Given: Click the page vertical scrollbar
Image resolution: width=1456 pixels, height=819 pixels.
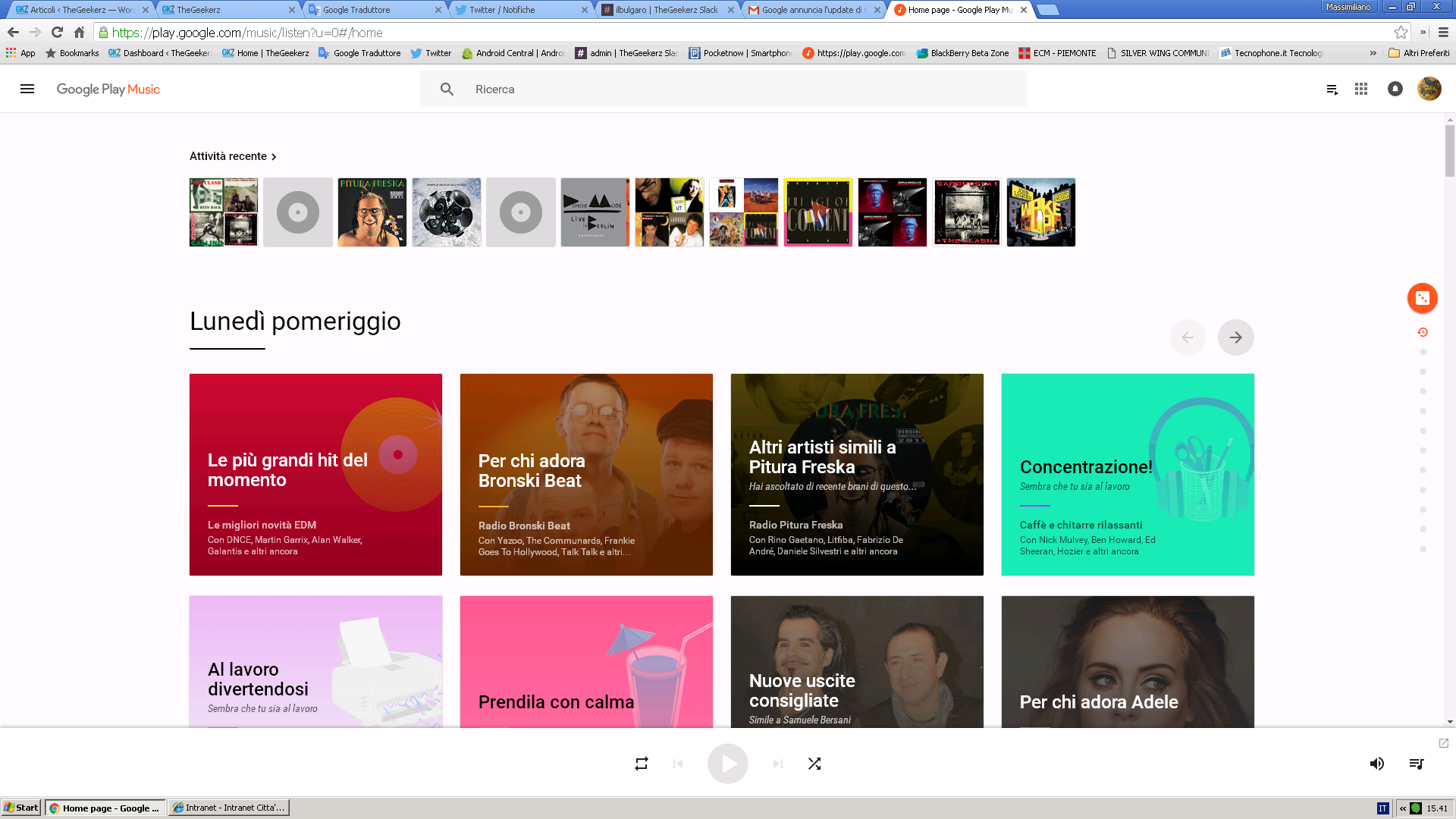Looking at the screenshot, I should [1450, 150].
